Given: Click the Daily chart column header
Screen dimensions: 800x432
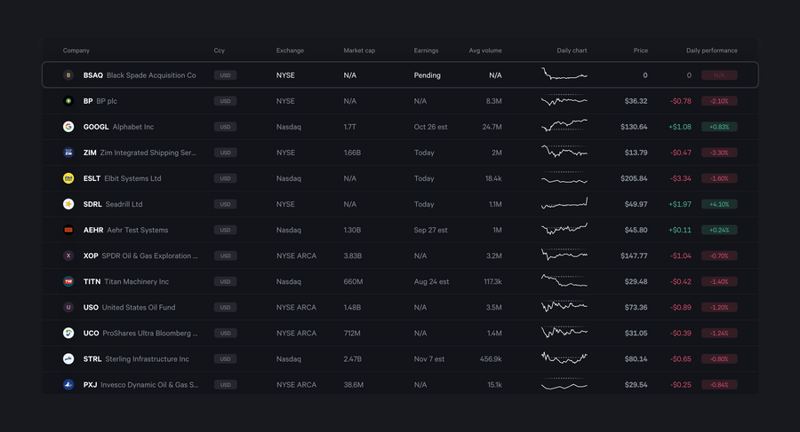Looking at the screenshot, I should [x=572, y=50].
